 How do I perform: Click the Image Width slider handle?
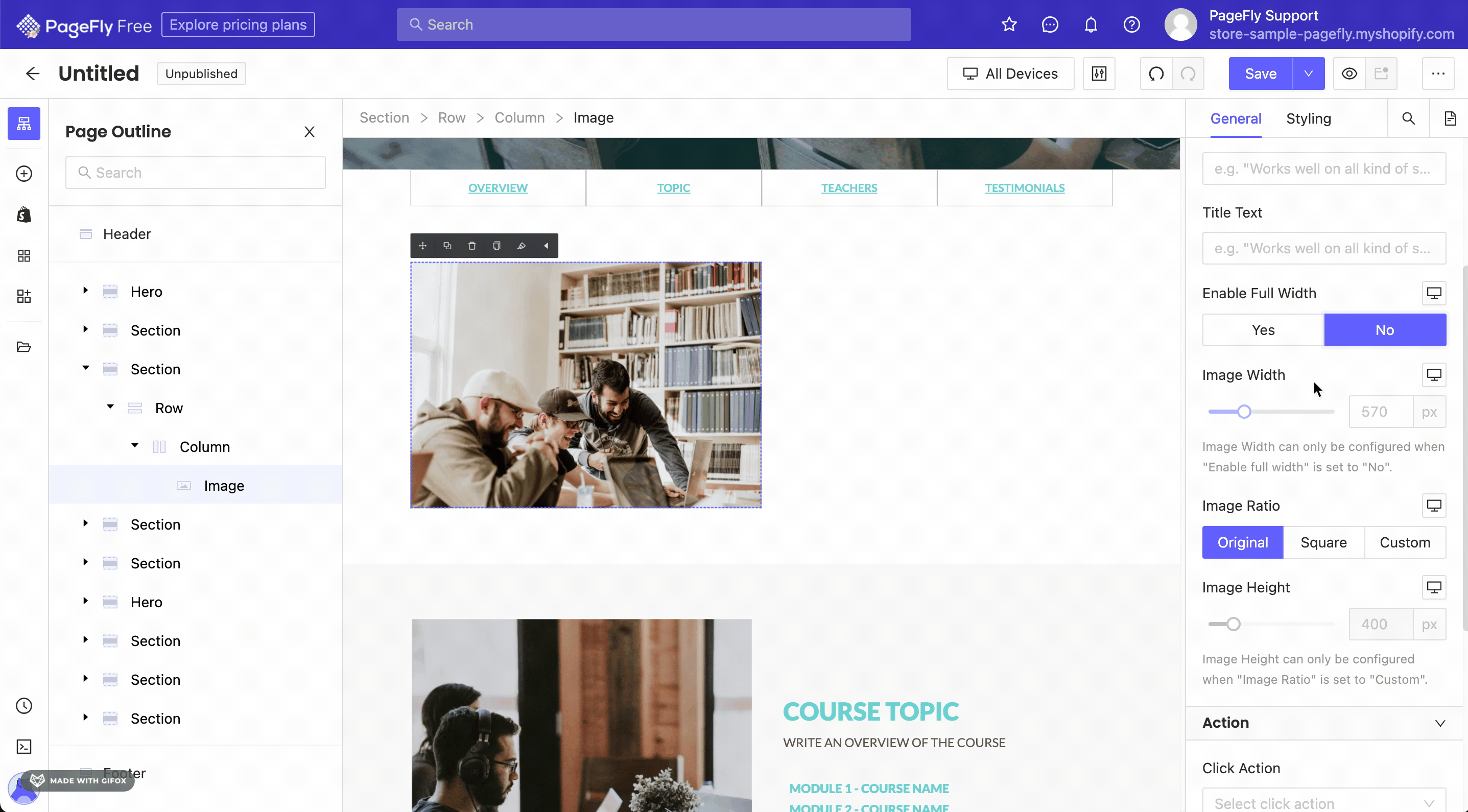tap(1244, 412)
